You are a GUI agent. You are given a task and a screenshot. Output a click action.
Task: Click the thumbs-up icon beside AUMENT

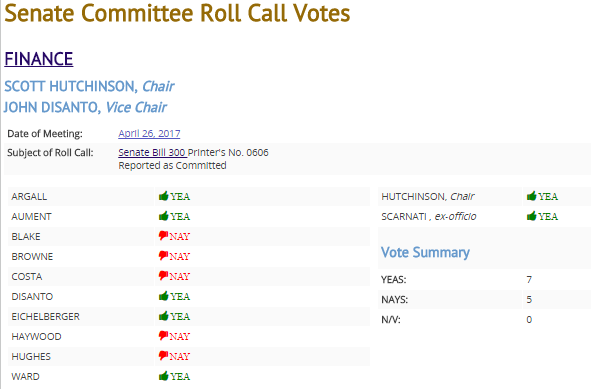click(163, 216)
